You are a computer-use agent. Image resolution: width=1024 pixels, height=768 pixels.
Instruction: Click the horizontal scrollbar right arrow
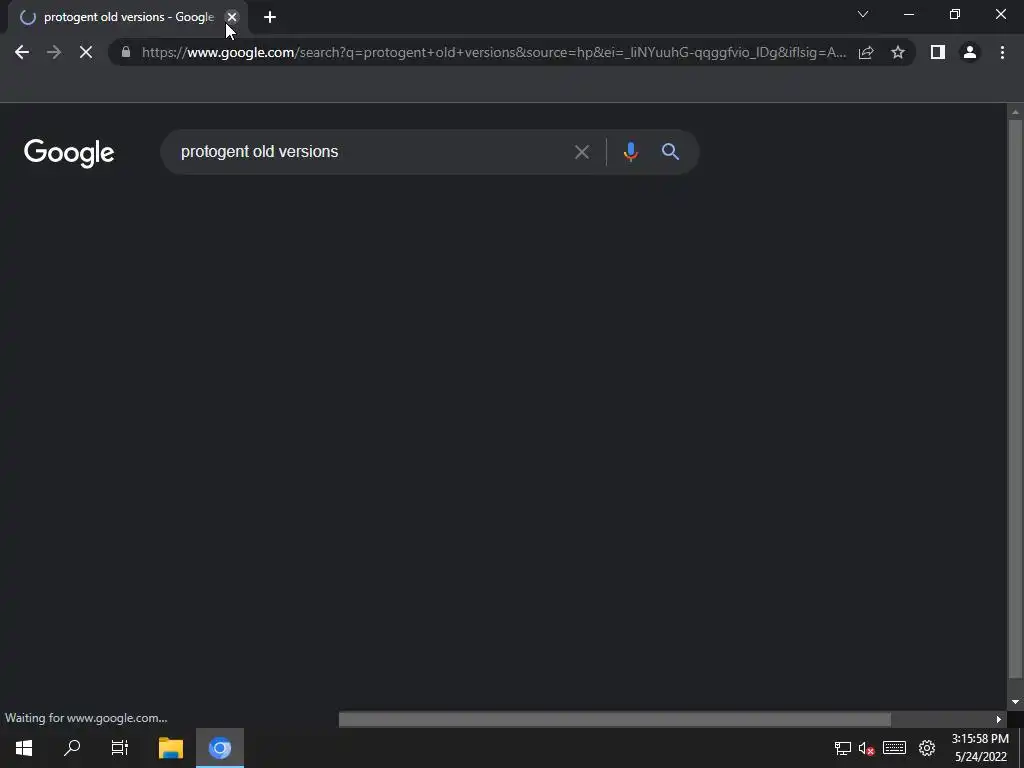(999, 719)
